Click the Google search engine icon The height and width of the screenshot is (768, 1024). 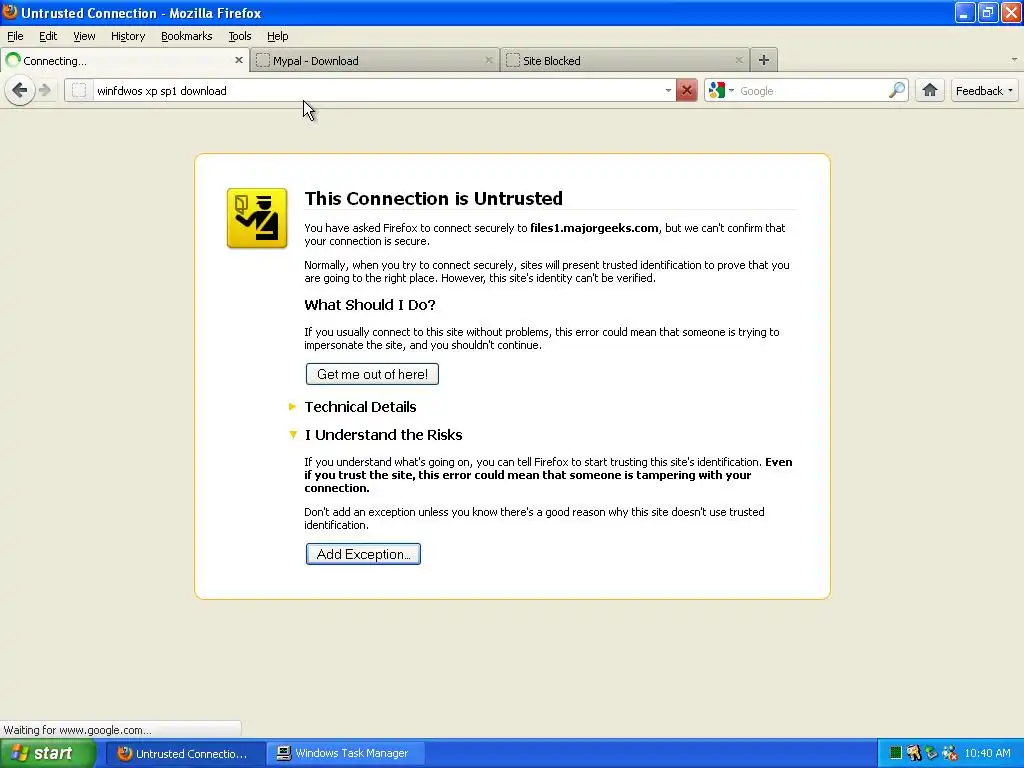(716, 91)
